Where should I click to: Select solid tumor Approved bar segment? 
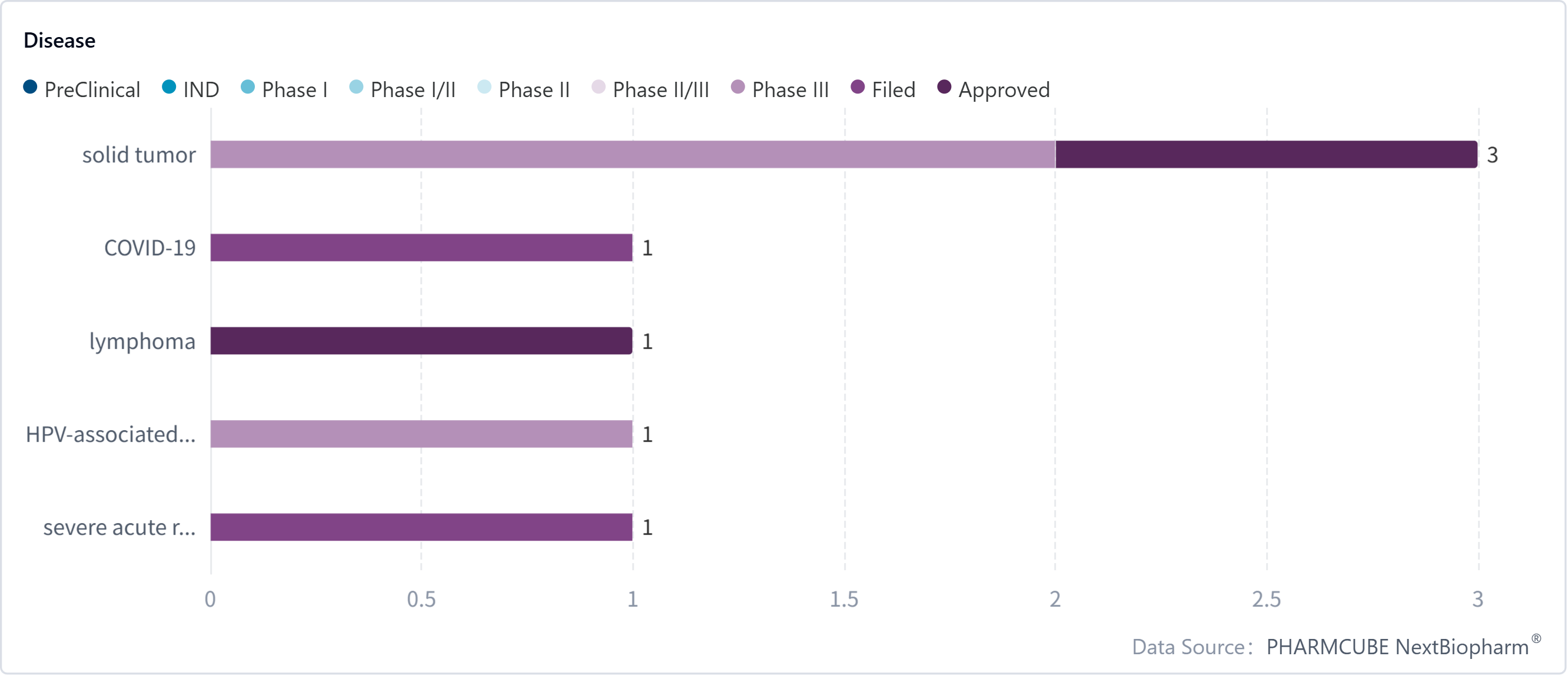tap(1266, 155)
